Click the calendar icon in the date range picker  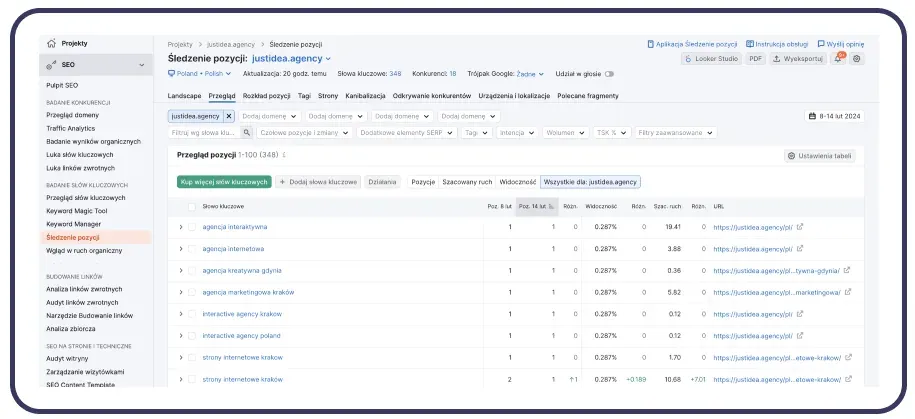812,116
